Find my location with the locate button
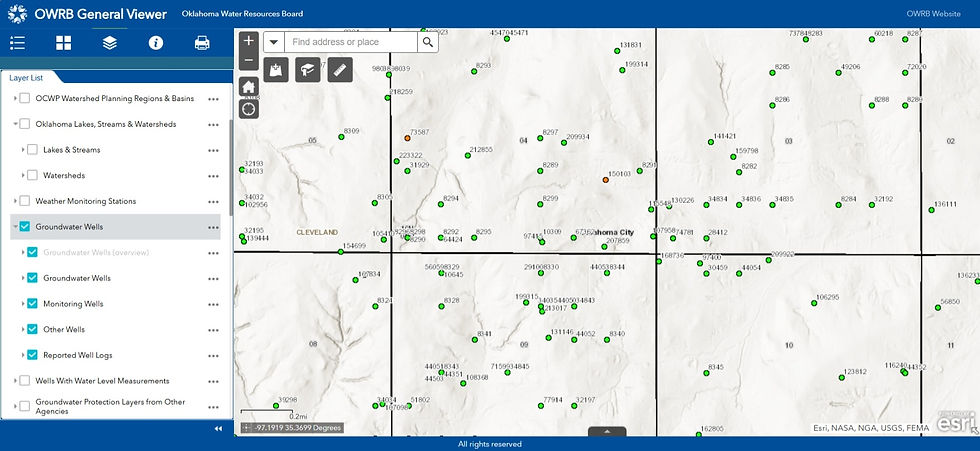This screenshot has height=451, width=980. pyautogui.click(x=249, y=109)
